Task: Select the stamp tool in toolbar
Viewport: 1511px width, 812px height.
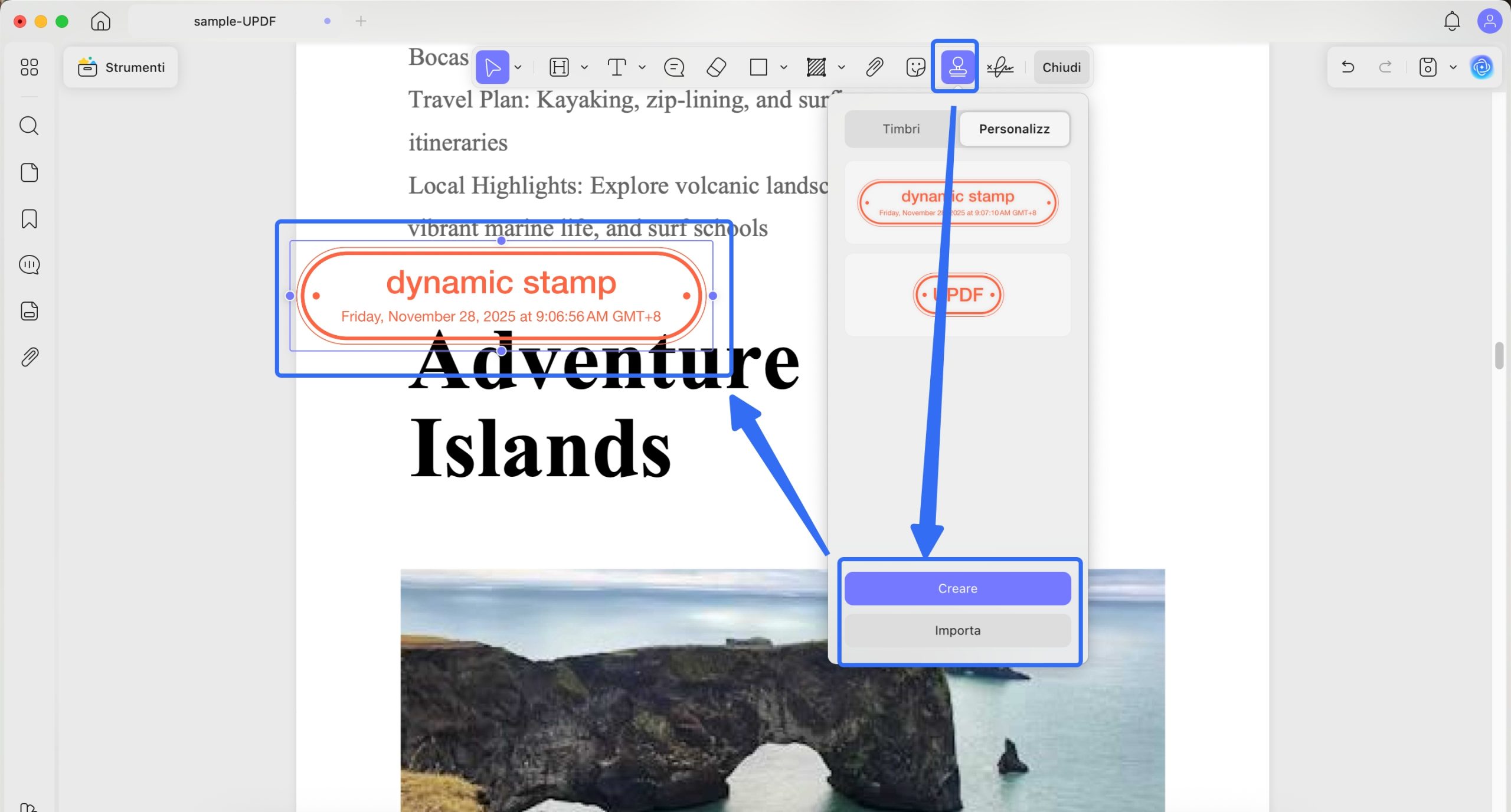Action: [957, 67]
